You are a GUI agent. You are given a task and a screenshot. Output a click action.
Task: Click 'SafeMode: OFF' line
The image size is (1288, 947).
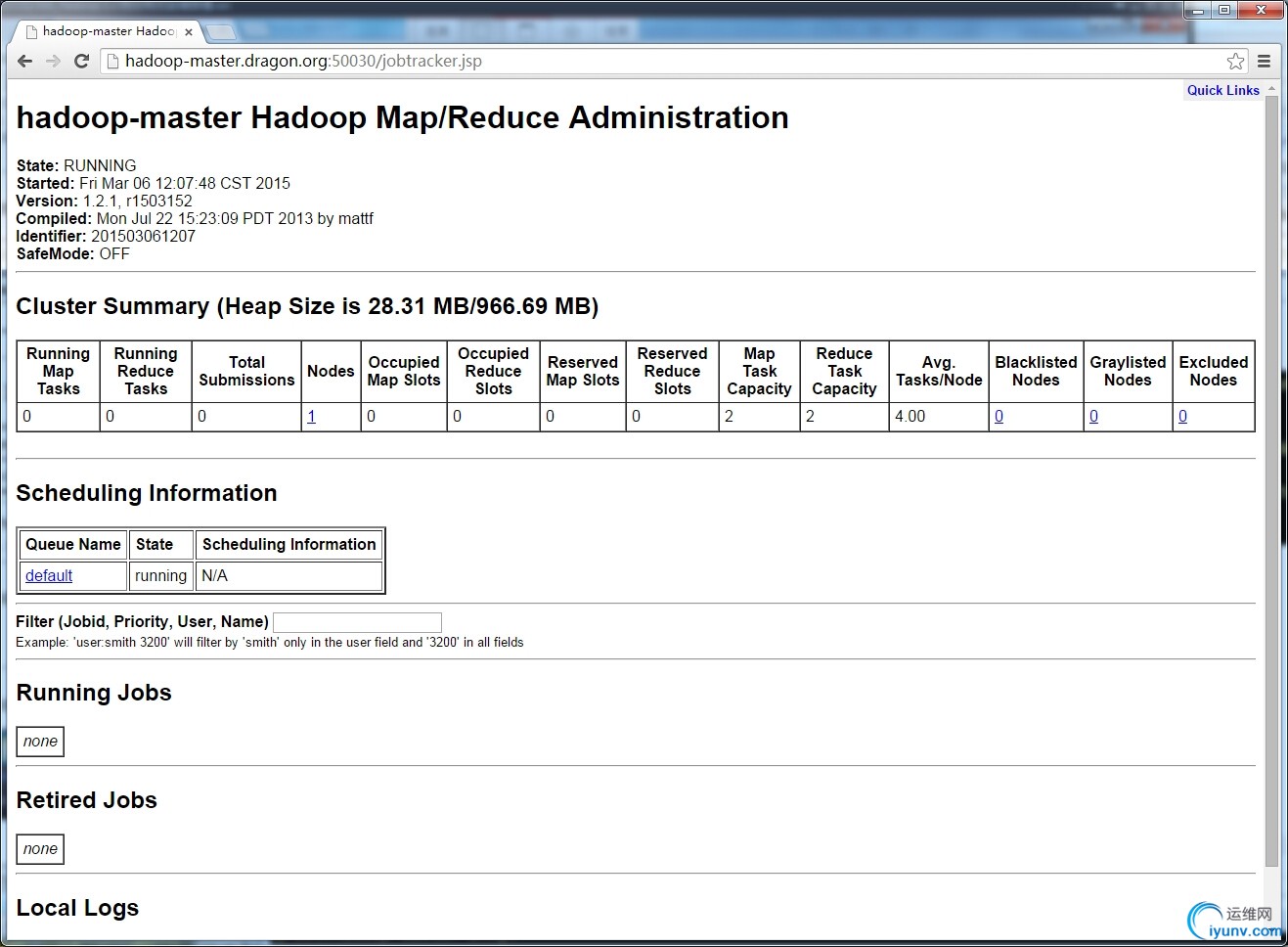tap(73, 253)
